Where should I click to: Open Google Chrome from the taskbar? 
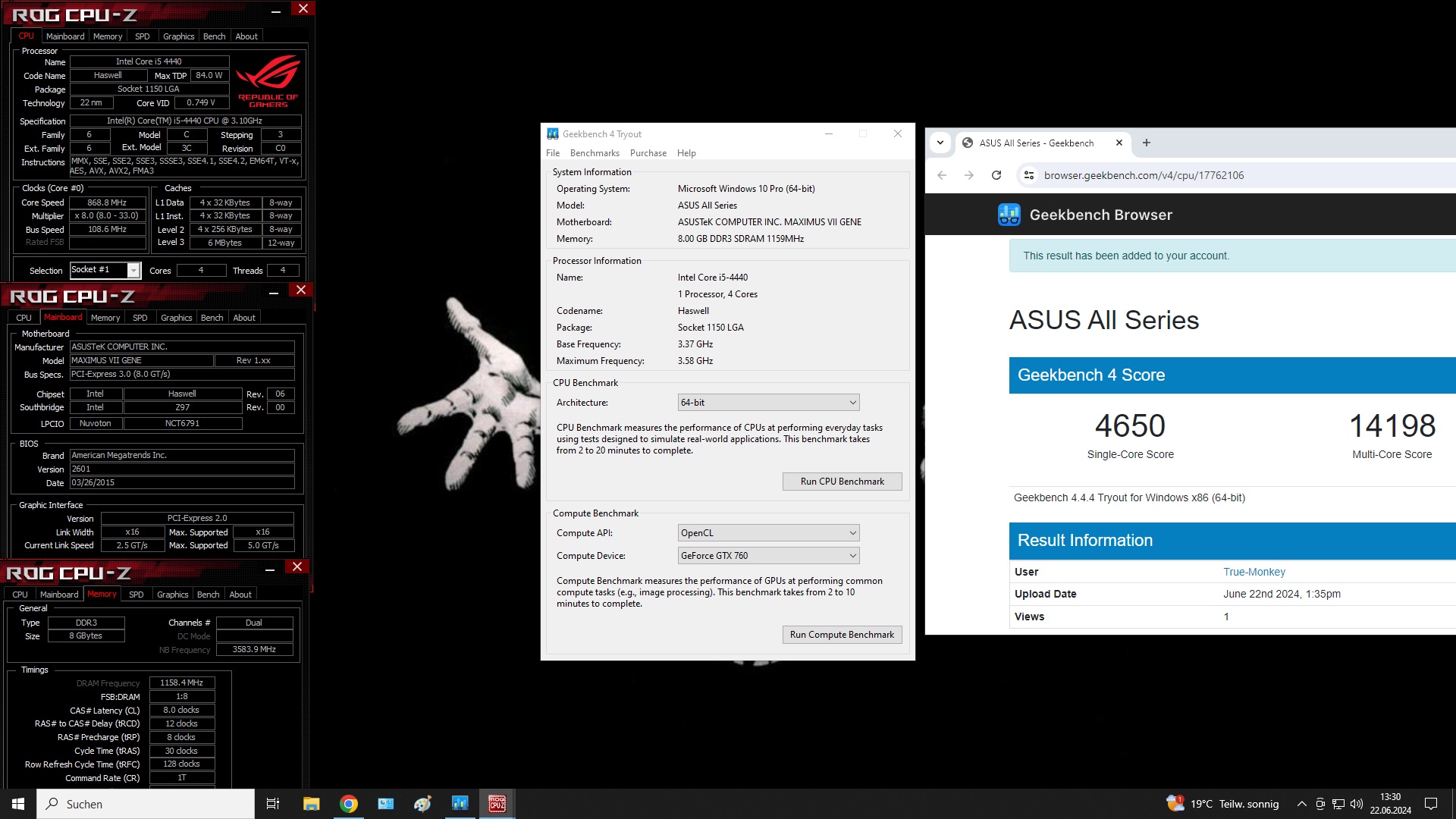[x=349, y=804]
